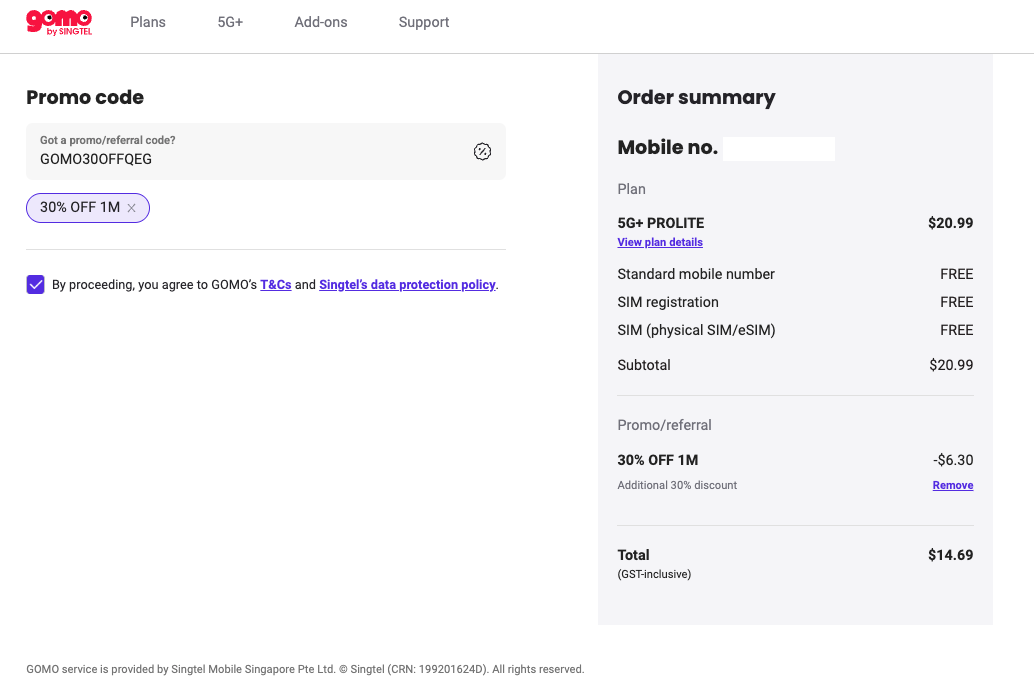This screenshot has height=683, width=1034.
Task: Remove the 30% OFF 1M chip via its X
Action: click(131, 208)
